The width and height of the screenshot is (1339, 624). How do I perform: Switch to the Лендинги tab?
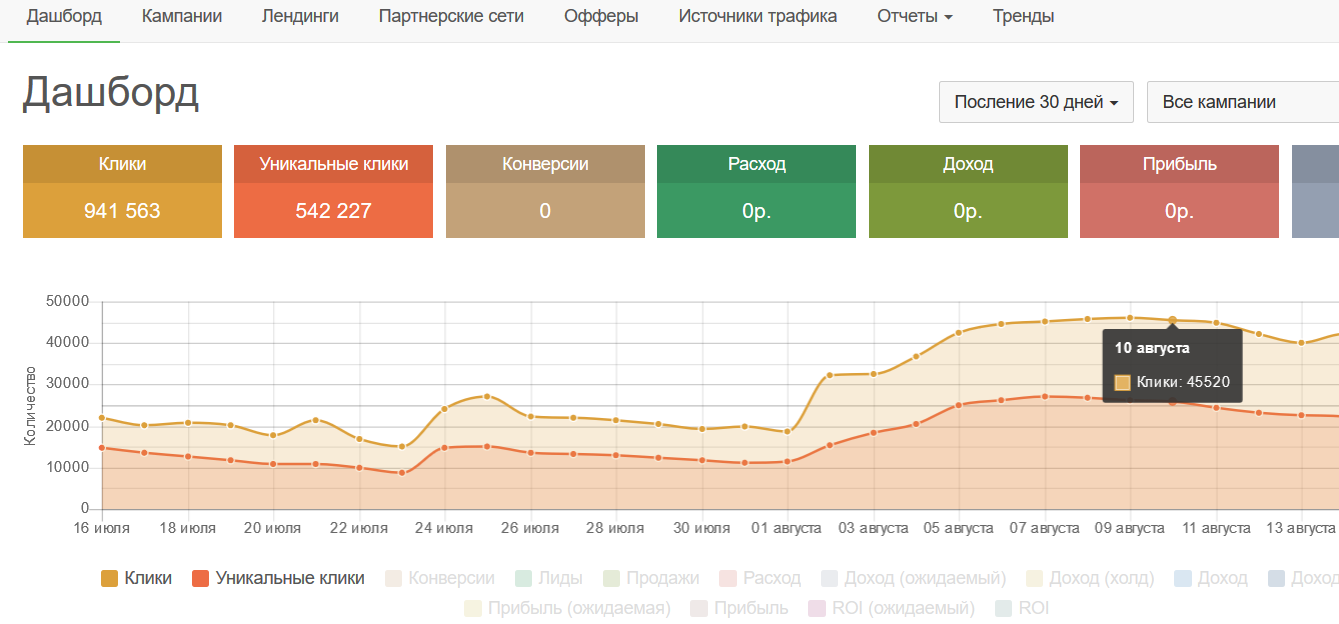click(300, 16)
